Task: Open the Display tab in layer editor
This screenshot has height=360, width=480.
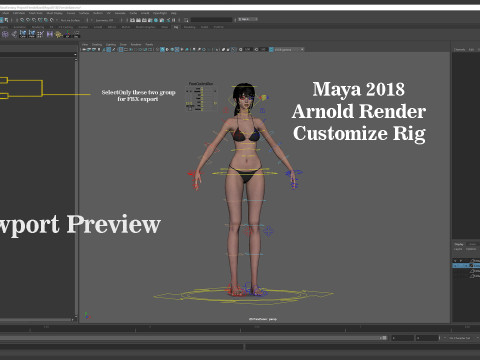Action: pos(459,244)
